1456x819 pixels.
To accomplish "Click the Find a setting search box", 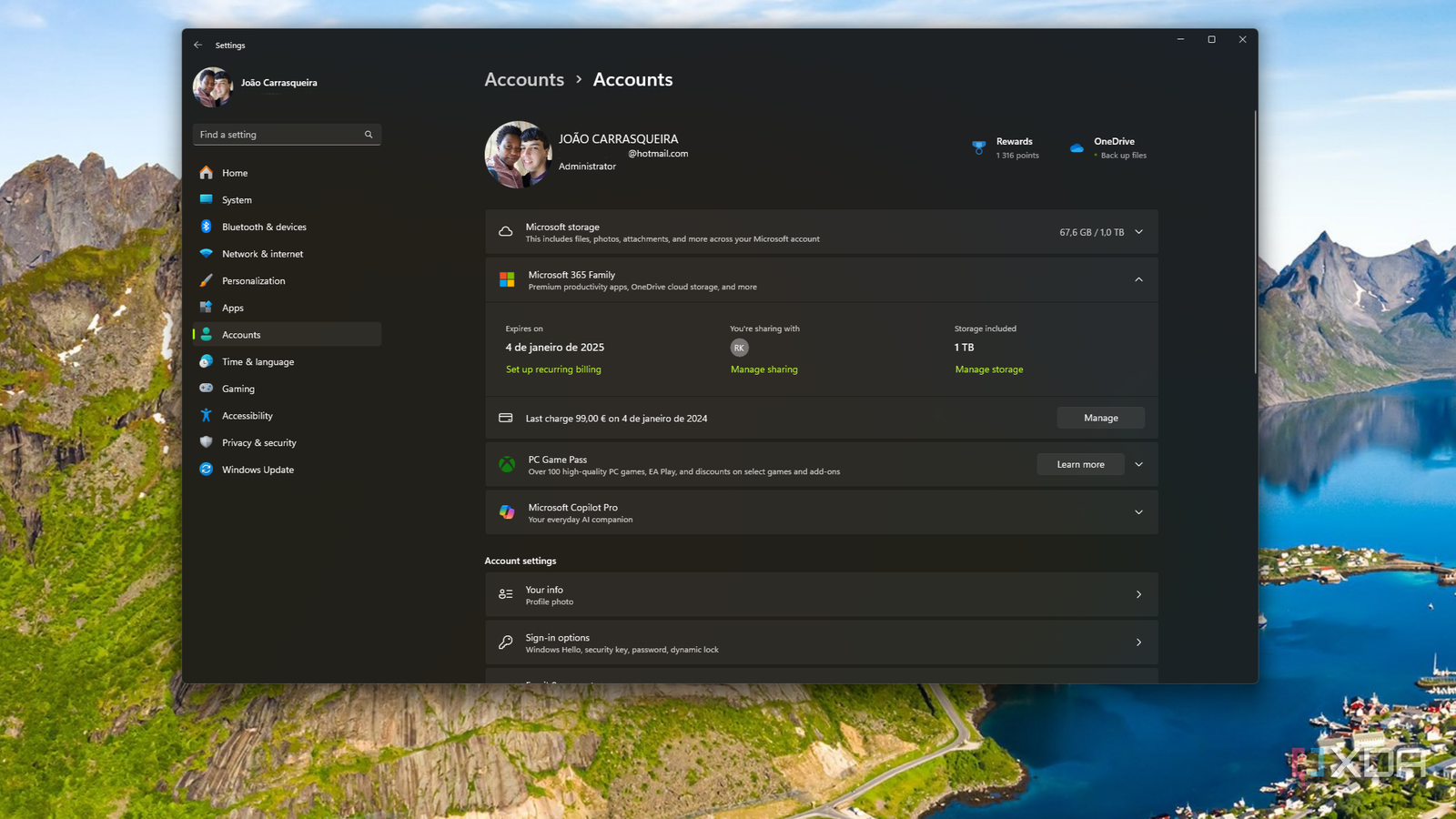I will pyautogui.click(x=287, y=135).
